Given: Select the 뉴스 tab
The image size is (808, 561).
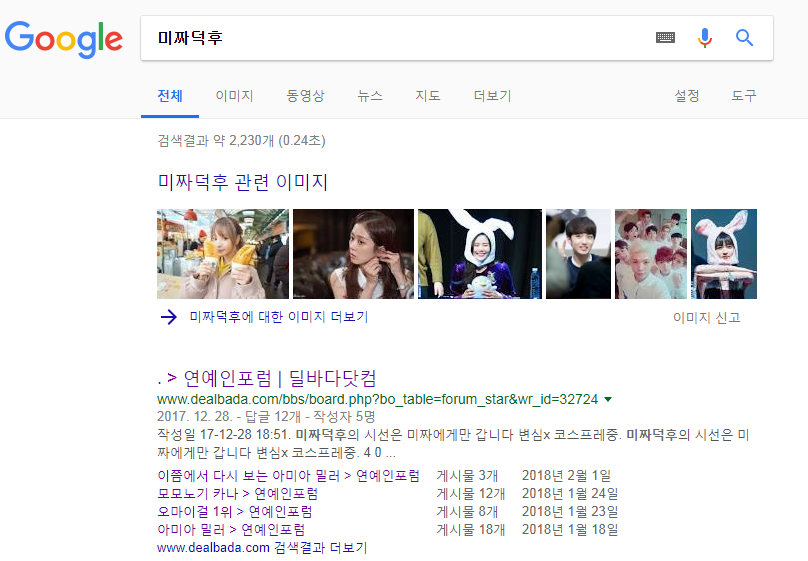Looking at the screenshot, I should pyautogui.click(x=370, y=96).
